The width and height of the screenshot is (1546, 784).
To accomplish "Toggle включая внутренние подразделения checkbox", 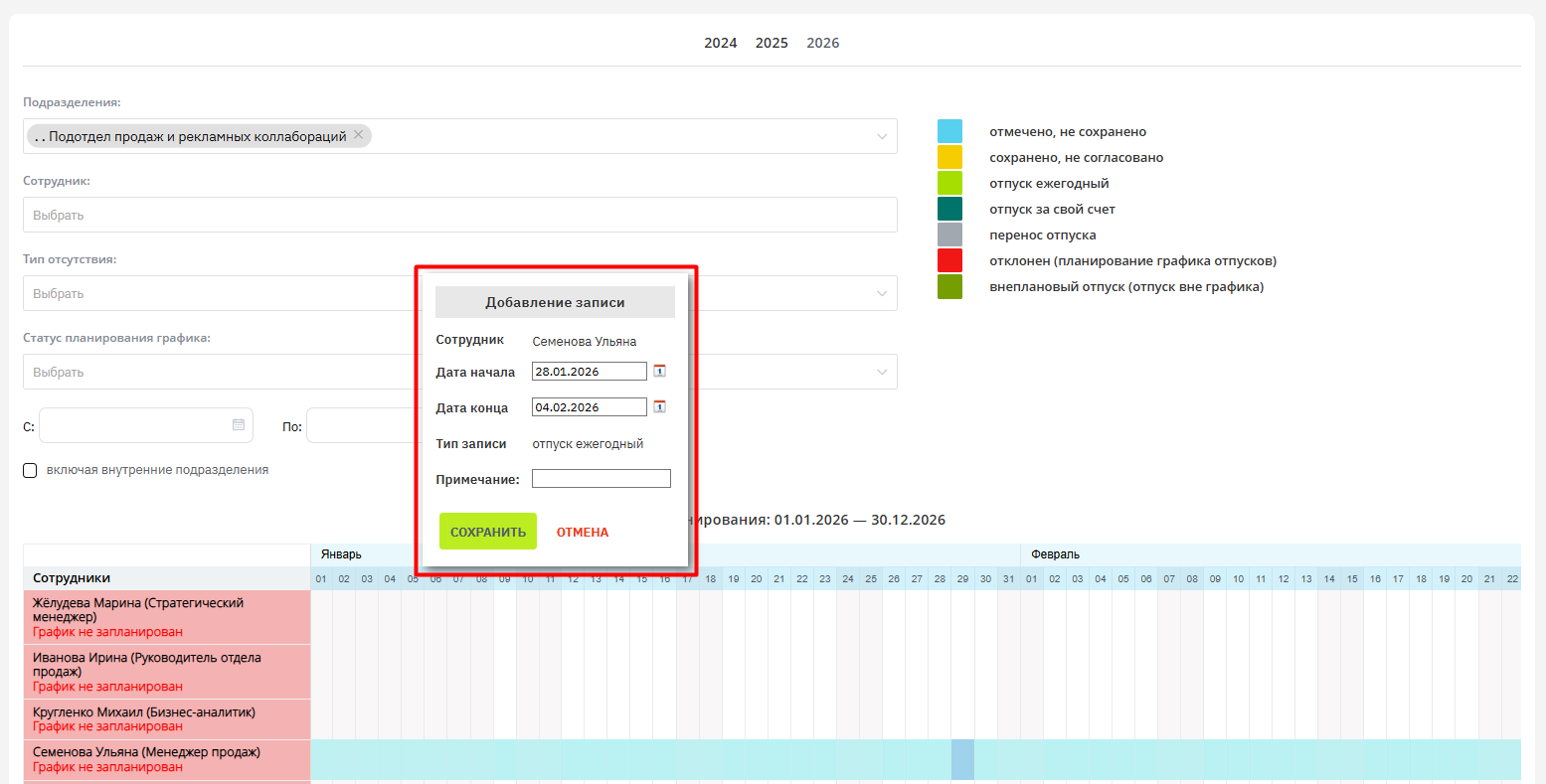I will point(30,470).
